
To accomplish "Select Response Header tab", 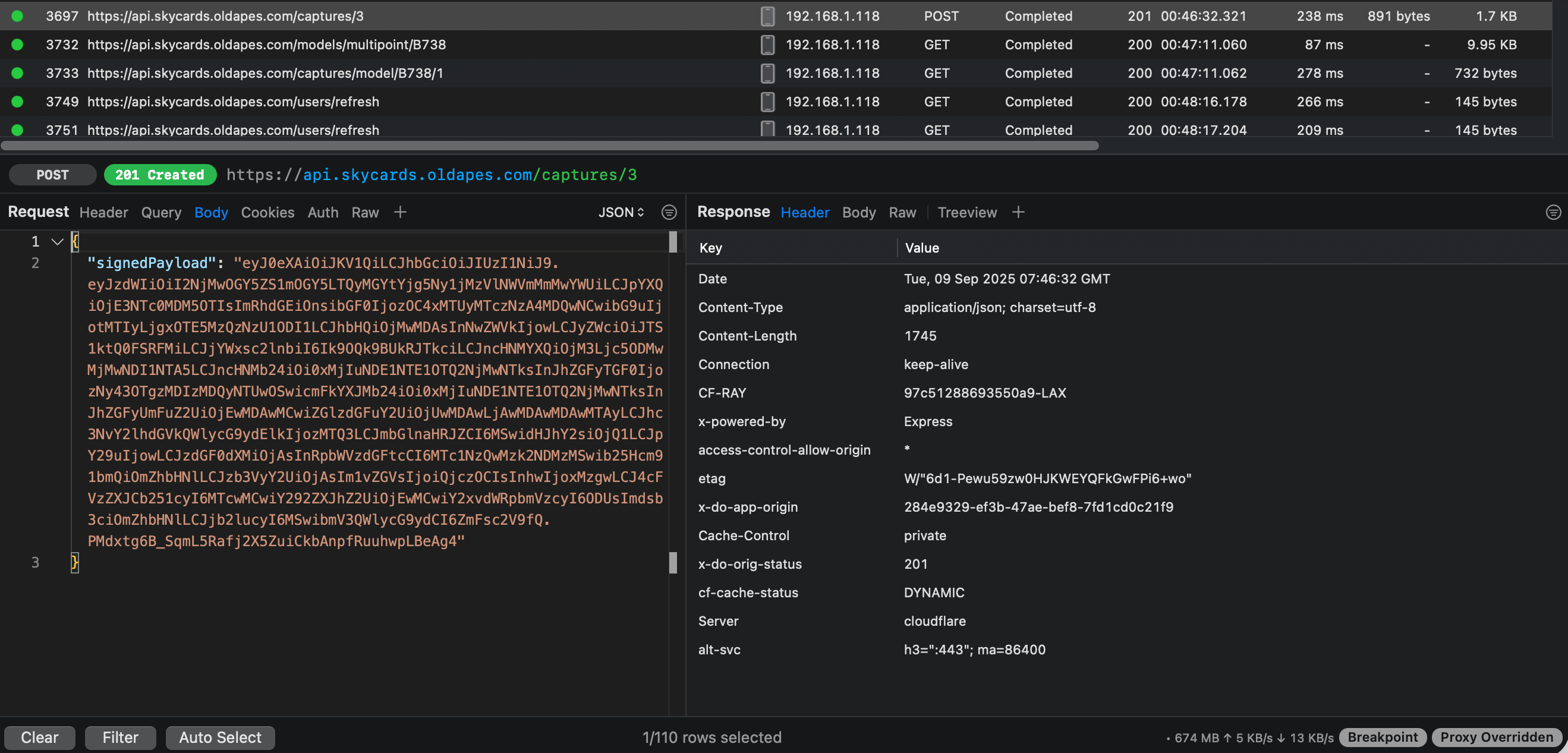I will coord(805,212).
